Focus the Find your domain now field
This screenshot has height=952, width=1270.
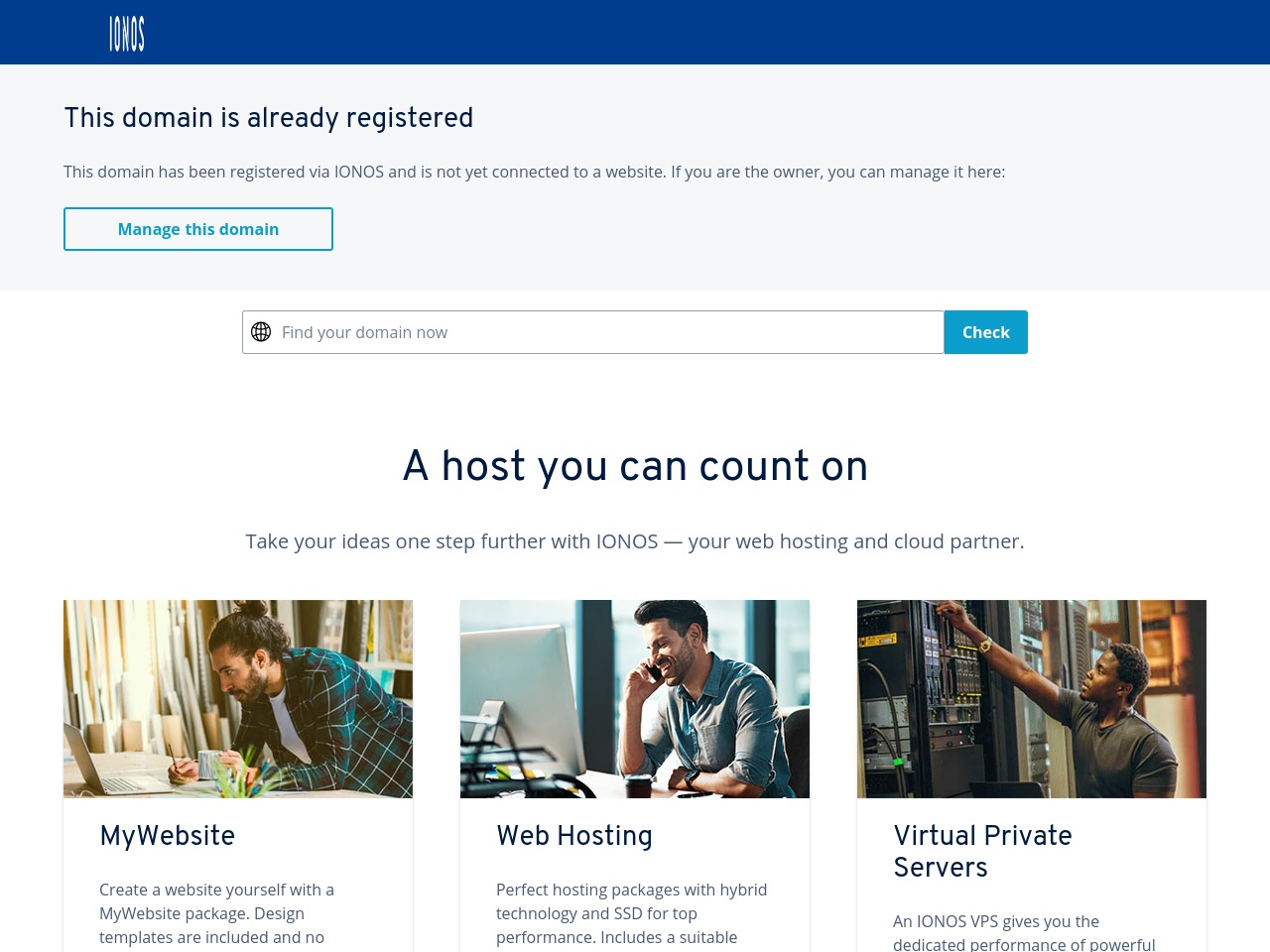point(593,332)
